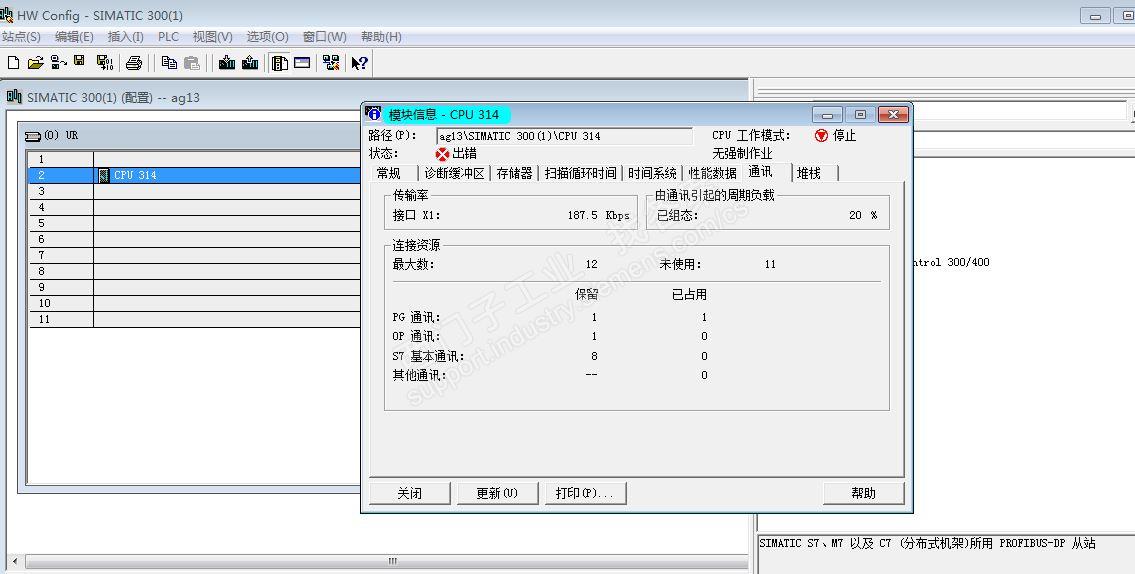
Task: Select rack slot 3 row
Action: click(194, 191)
